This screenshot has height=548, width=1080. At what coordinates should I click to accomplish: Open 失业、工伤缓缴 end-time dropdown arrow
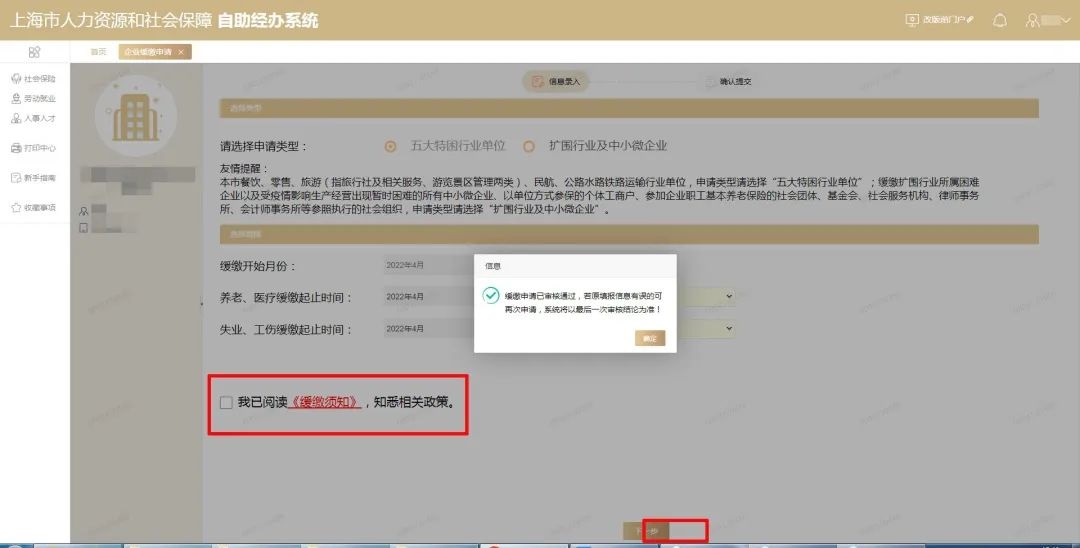pyautogui.click(x=729, y=329)
